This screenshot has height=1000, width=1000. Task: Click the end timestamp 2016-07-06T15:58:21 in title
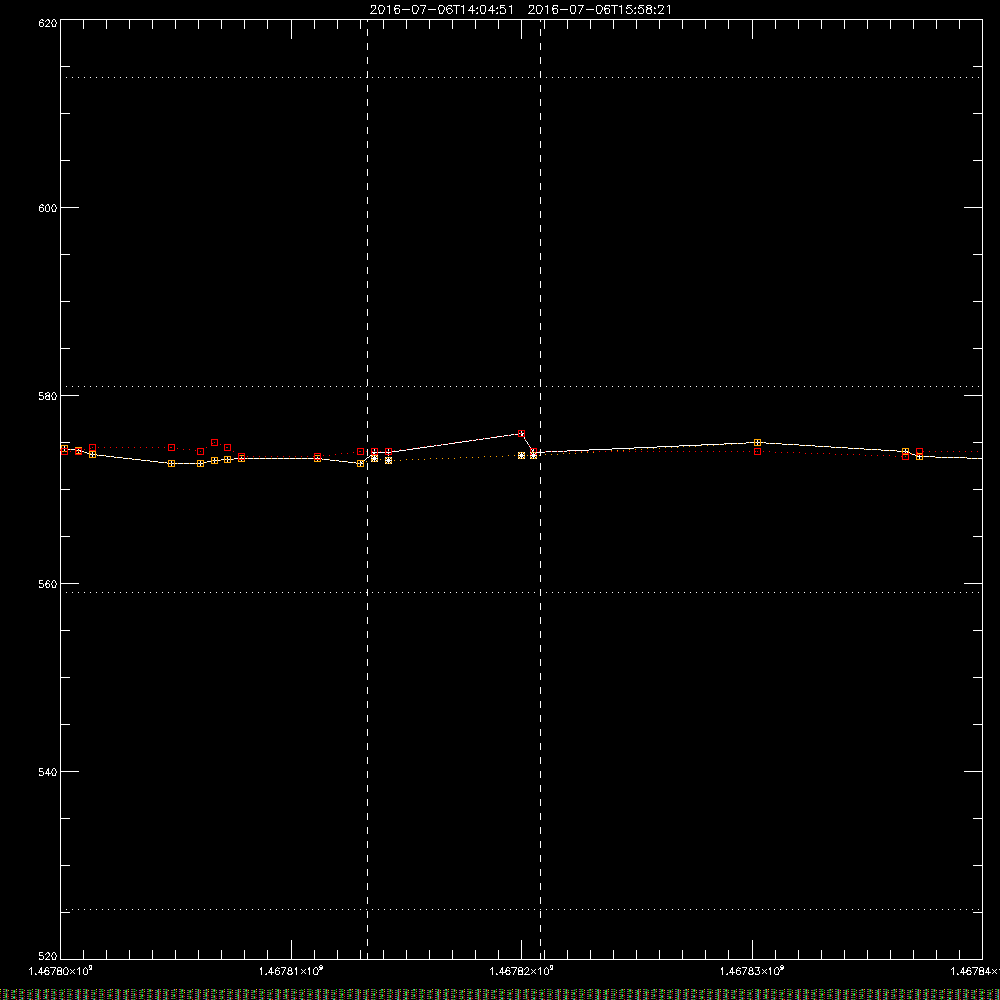point(599,10)
